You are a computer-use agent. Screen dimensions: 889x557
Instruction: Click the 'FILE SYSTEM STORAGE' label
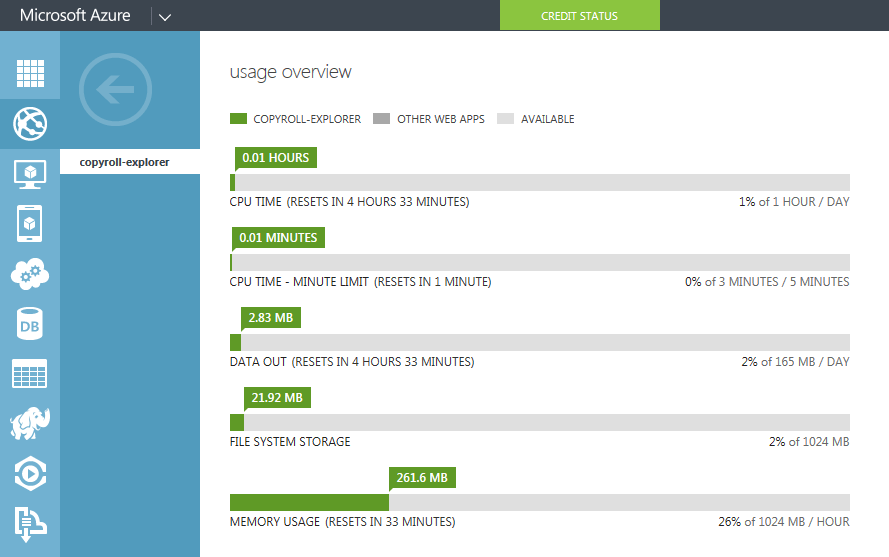click(290, 442)
